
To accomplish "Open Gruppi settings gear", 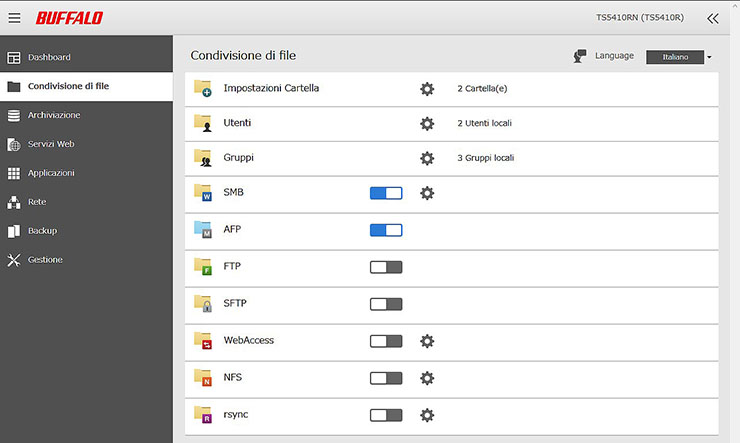I will click(427, 158).
